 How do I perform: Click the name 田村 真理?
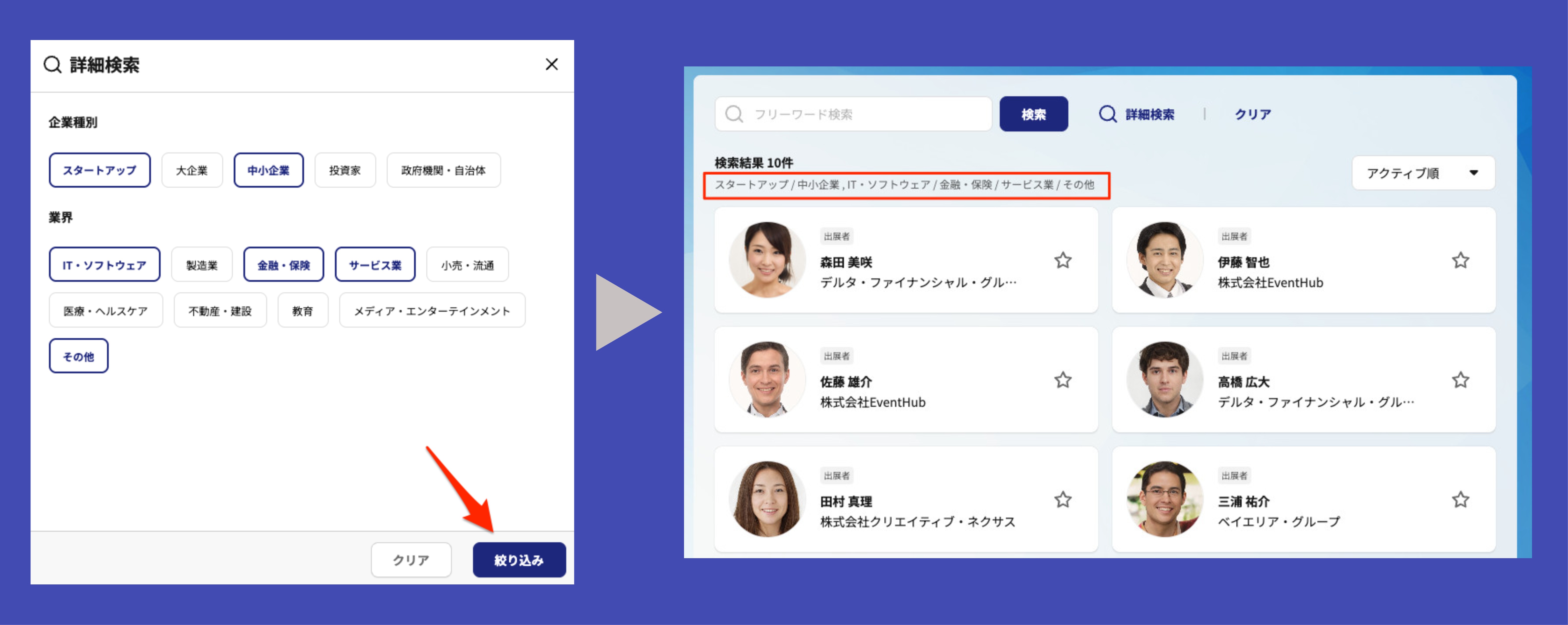(x=846, y=501)
